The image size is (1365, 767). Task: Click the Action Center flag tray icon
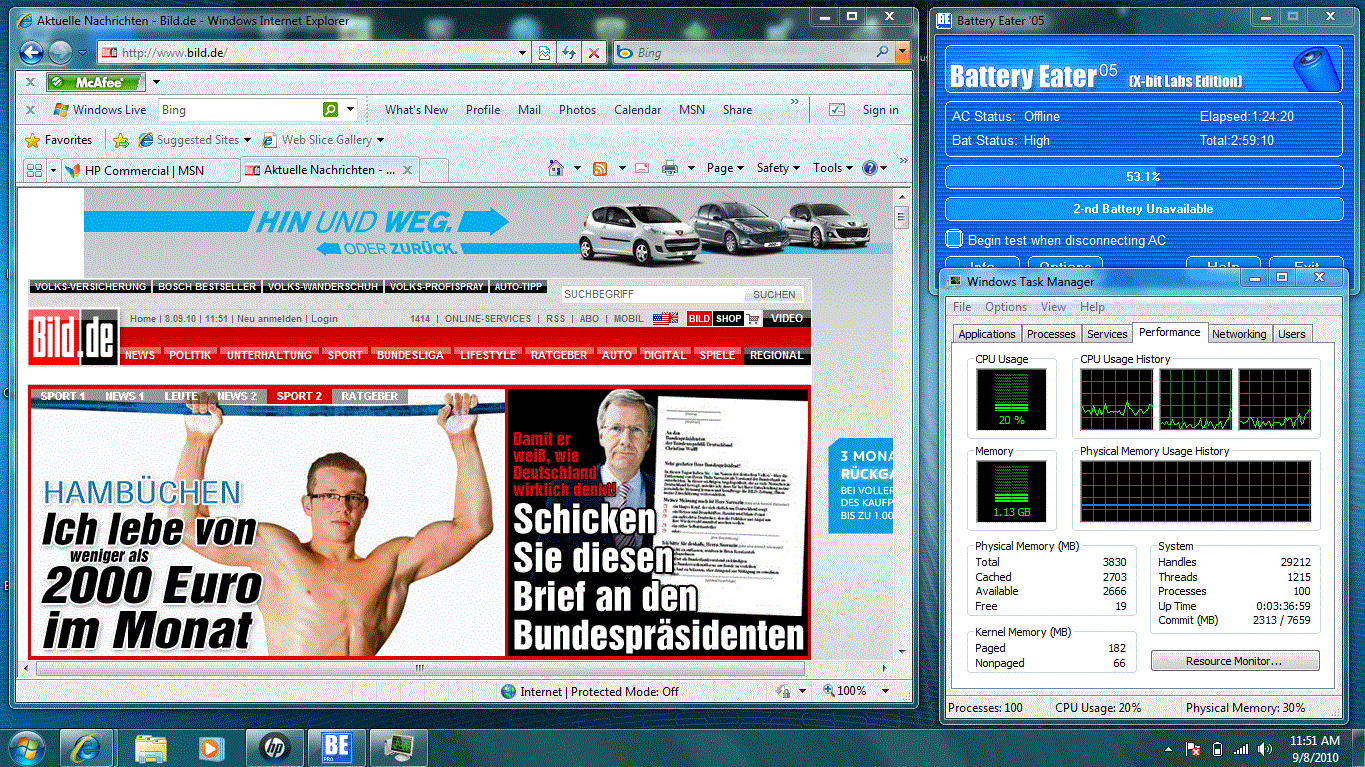tap(1192, 749)
